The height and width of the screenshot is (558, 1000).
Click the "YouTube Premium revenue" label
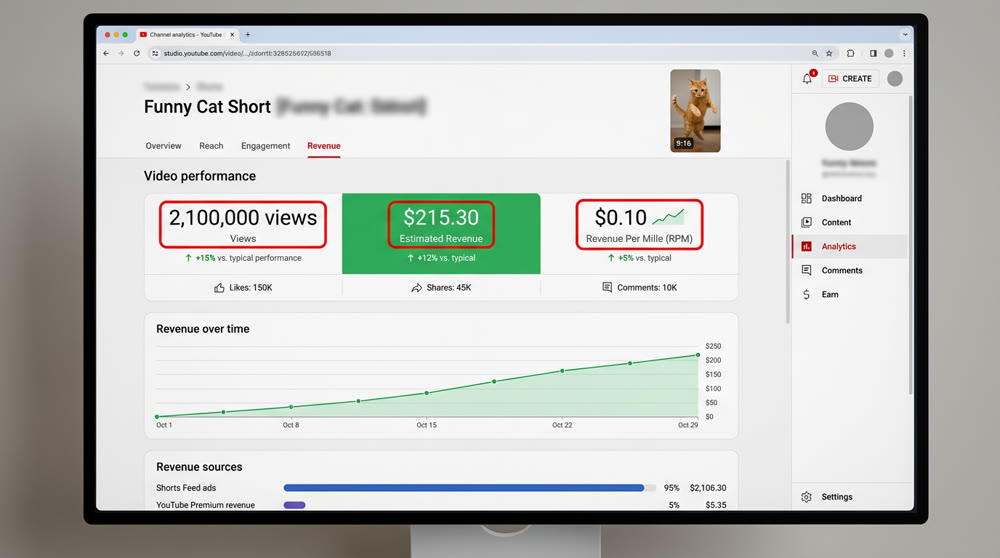(x=205, y=505)
